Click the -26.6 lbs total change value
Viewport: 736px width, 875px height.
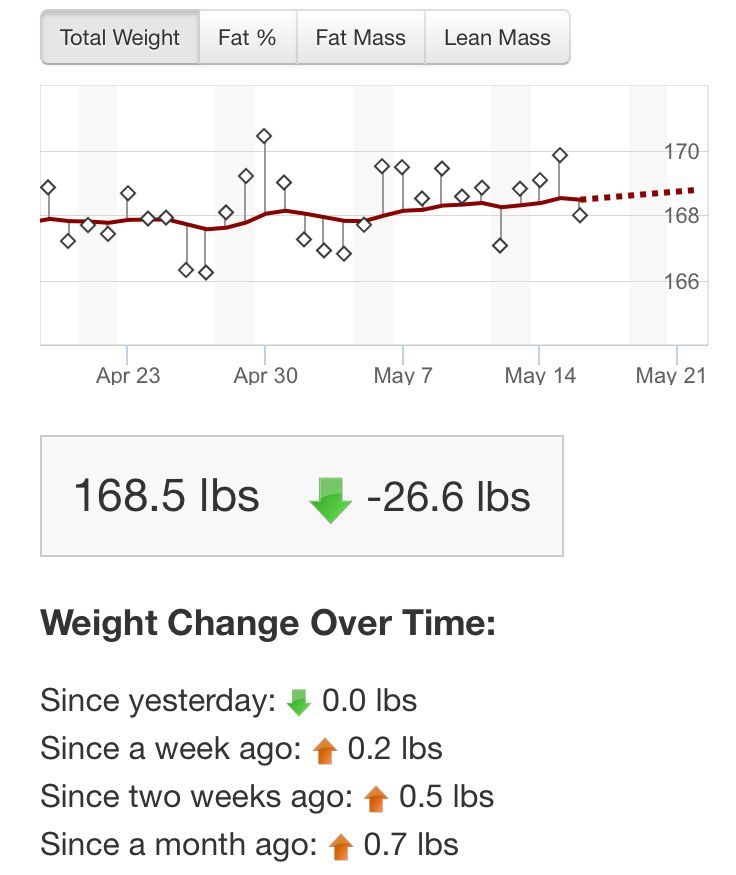coord(448,497)
